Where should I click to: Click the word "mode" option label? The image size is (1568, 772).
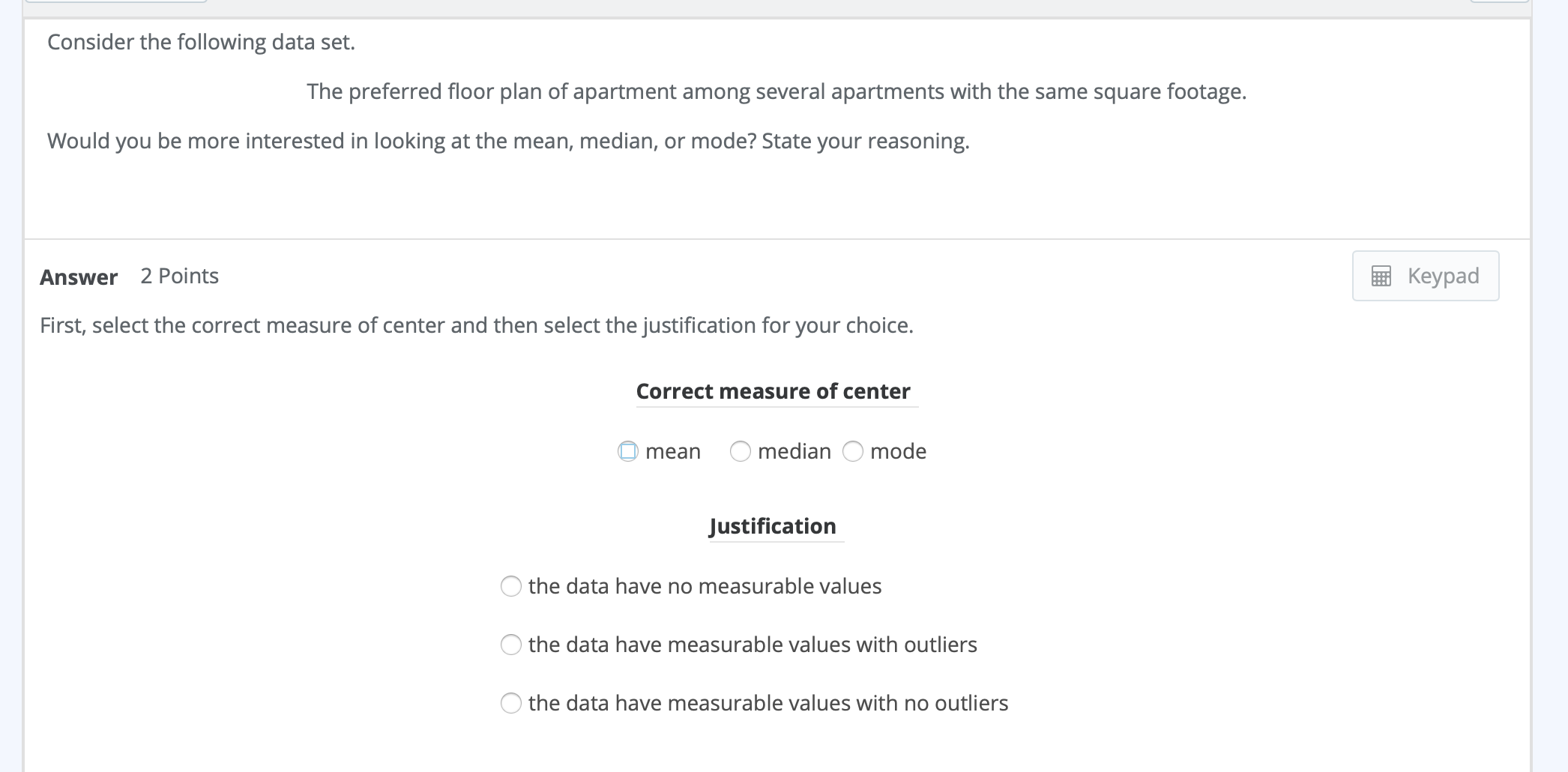[898, 451]
